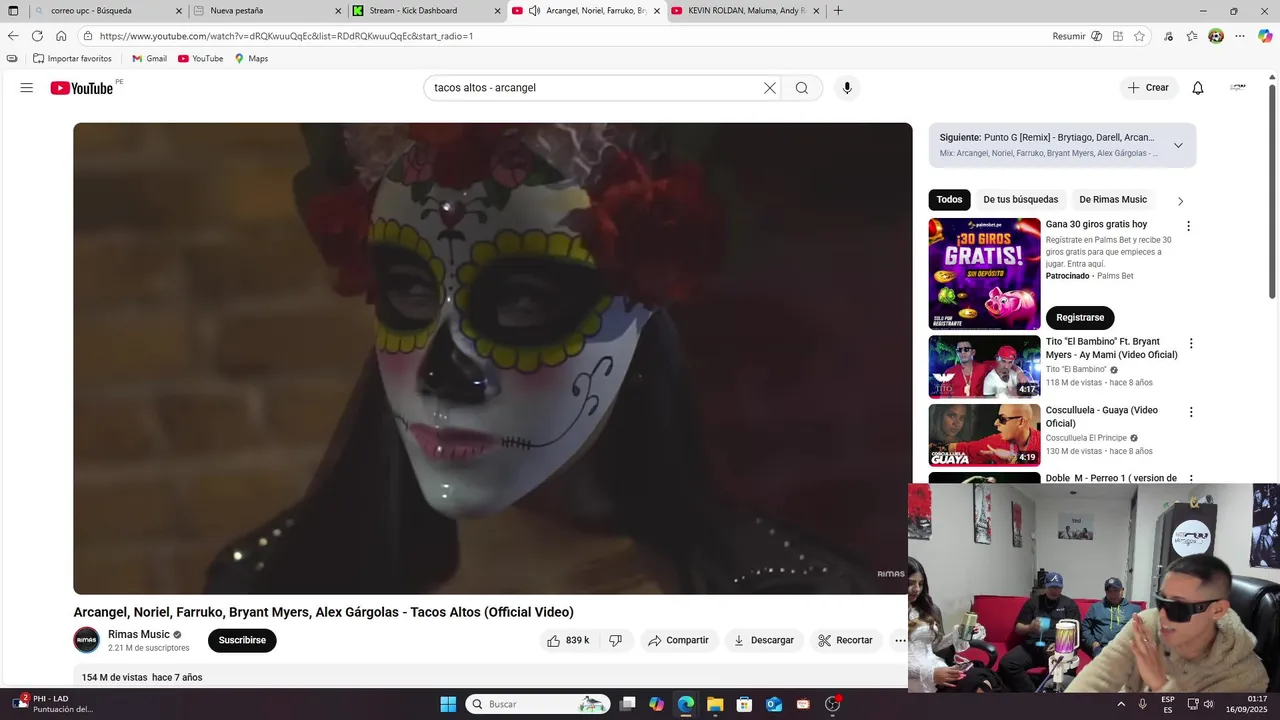Switch to the Nueva pestaña tab
The height and width of the screenshot is (720, 1280).
[x=267, y=11]
